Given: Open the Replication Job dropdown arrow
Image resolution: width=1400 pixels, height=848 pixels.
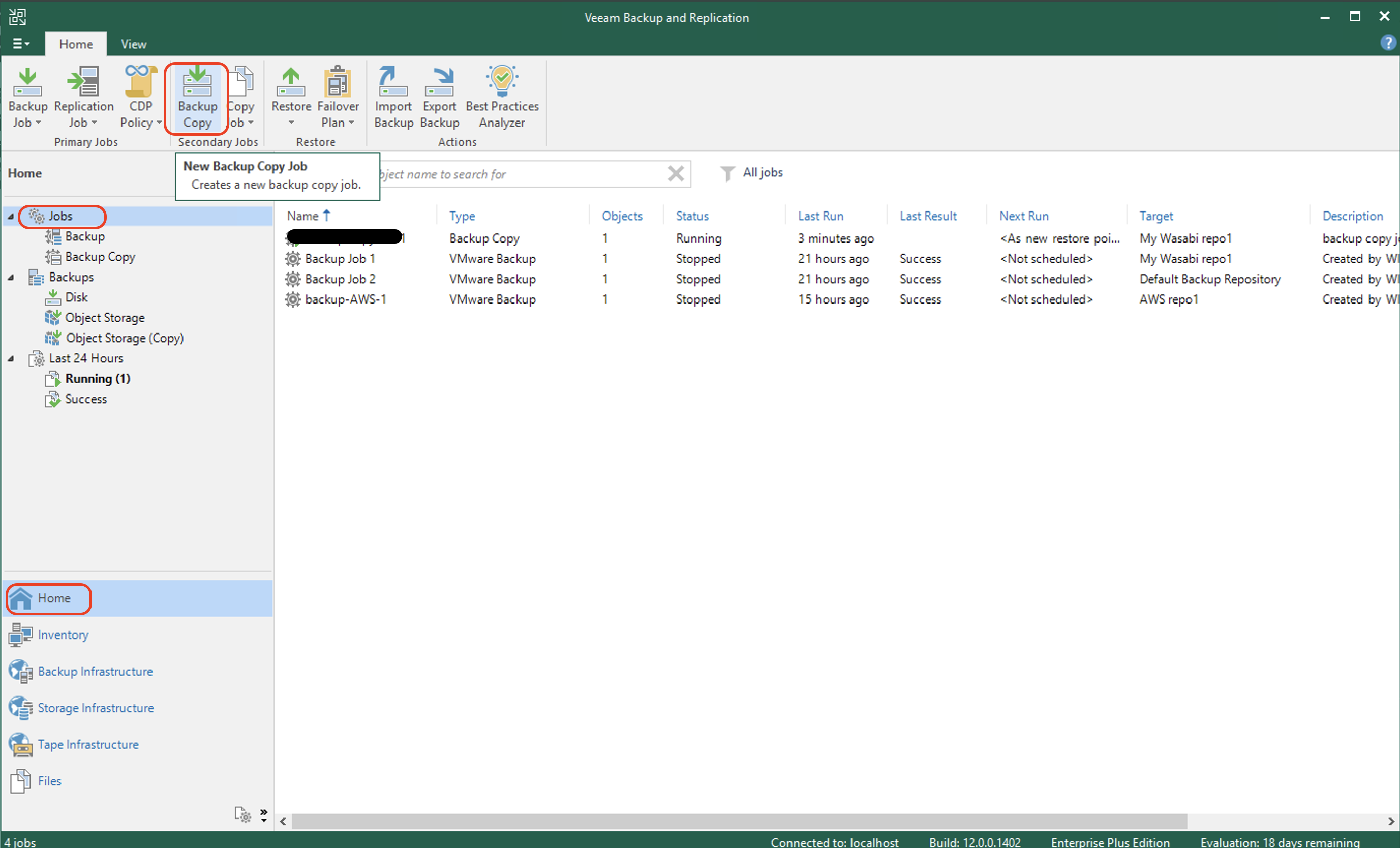Looking at the screenshot, I should click(95, 123).
